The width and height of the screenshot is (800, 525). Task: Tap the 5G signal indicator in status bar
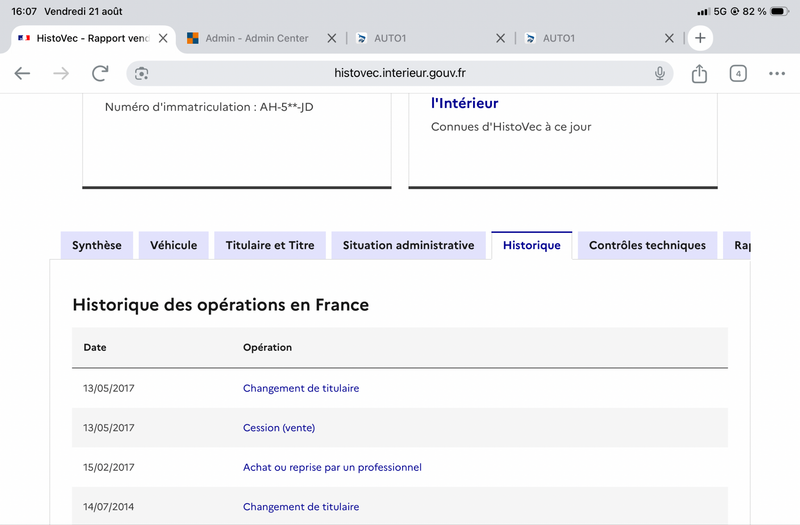tap(720, 11)
